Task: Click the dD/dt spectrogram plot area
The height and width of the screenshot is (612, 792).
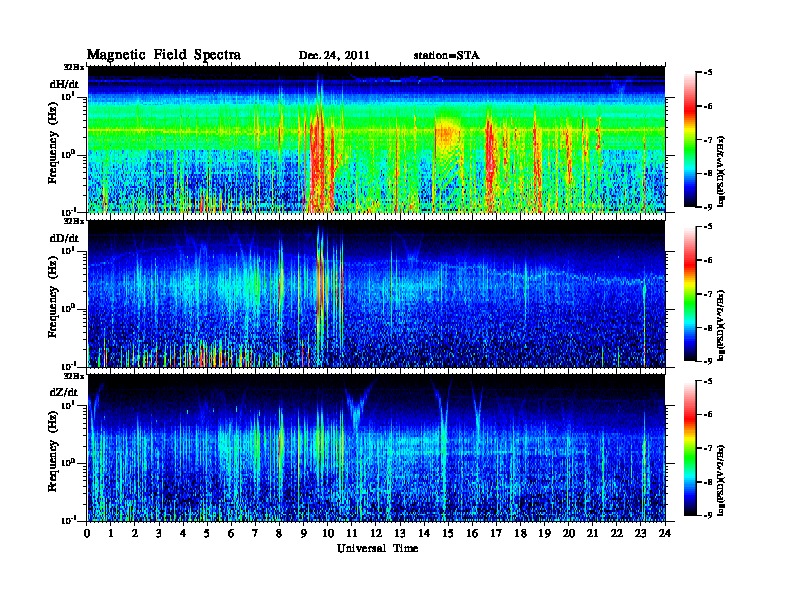Action: click(x=376, y=293)
